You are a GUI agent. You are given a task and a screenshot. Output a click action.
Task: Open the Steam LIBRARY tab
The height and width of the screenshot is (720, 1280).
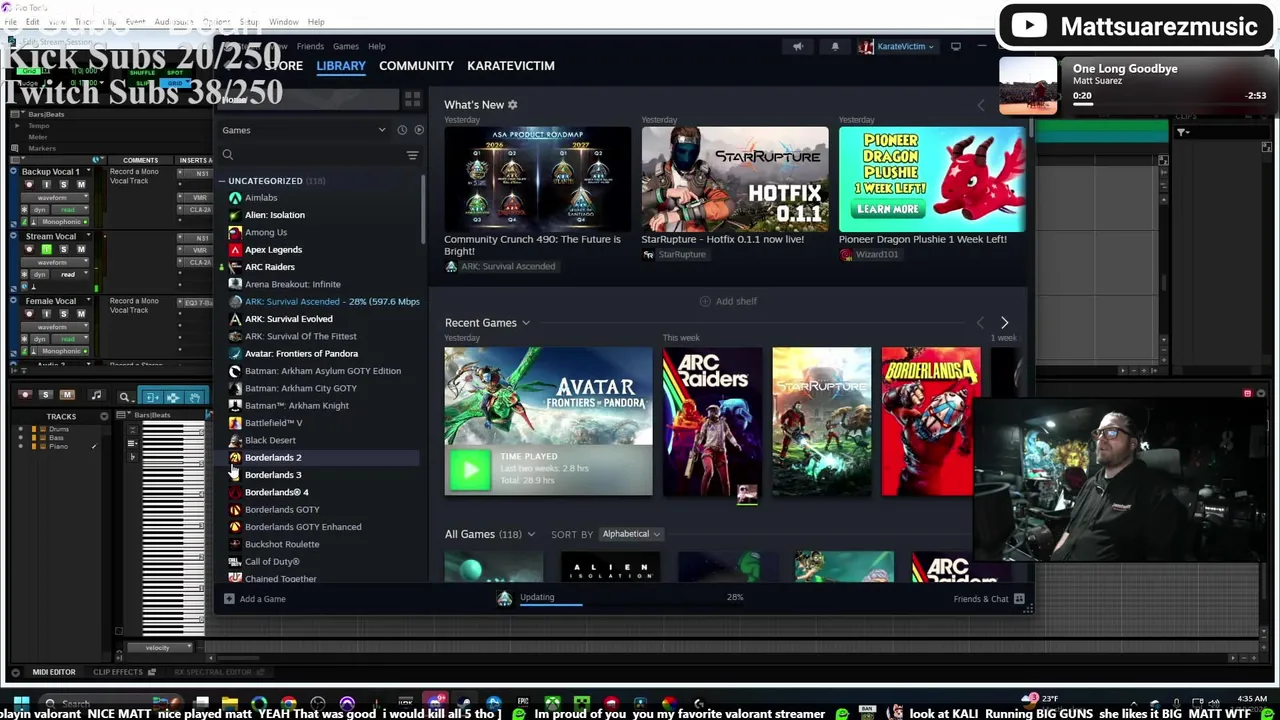click(x=341, y=66)
